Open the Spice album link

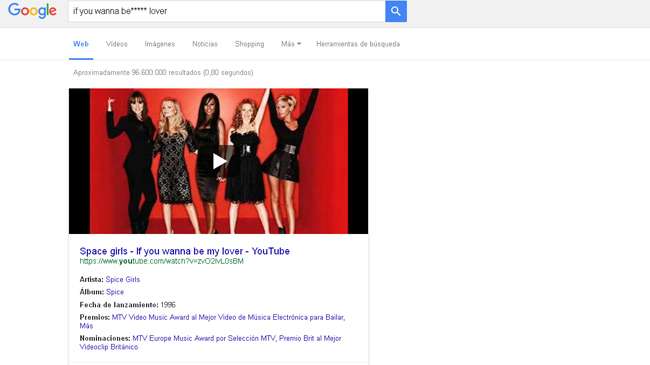pyautogui.click(x=115, y=292)
